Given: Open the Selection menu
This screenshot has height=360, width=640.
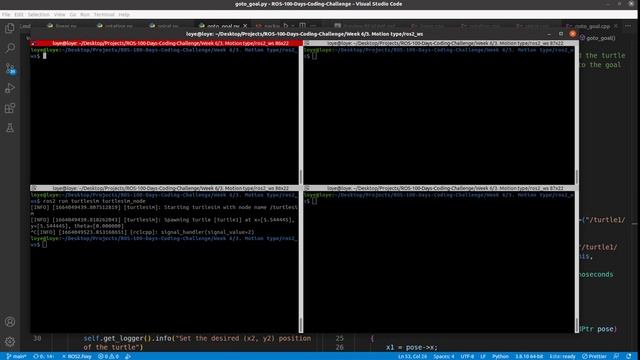Looking at the screenshot, I should click(x=38, y=14).
